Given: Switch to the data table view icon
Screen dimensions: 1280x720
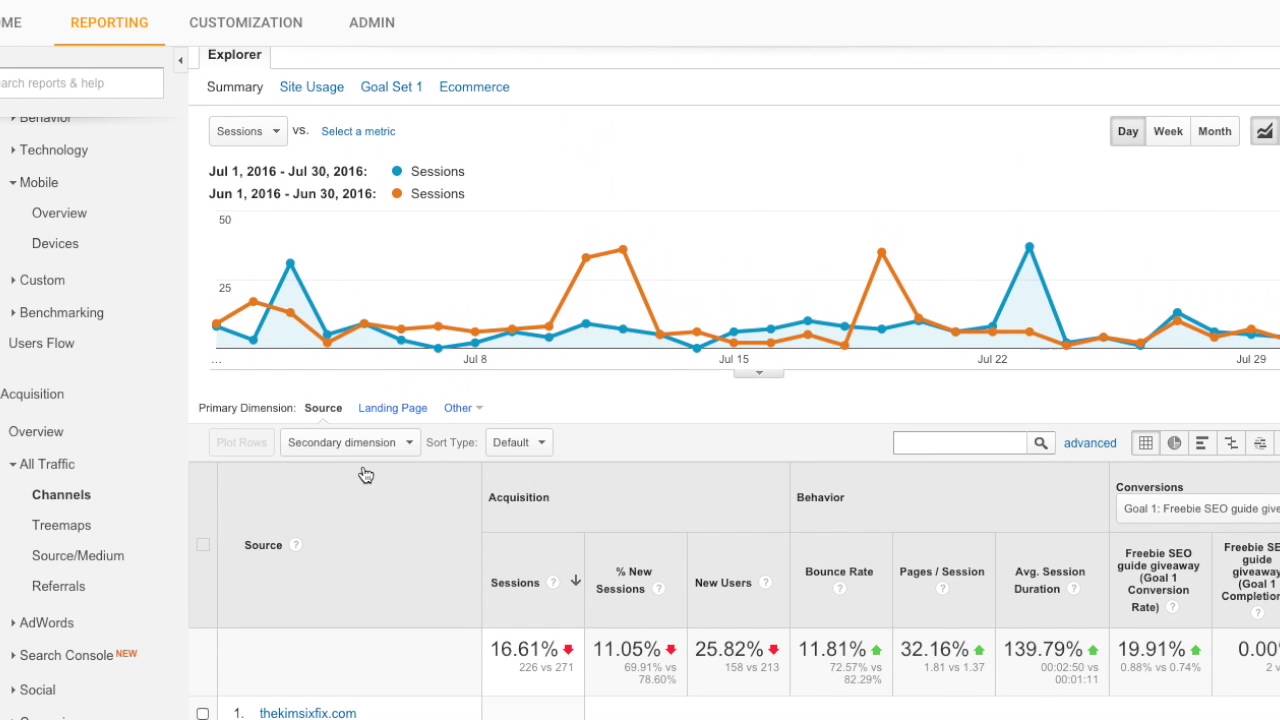Looking at the screenshot, I should [x=1146, y=443].
